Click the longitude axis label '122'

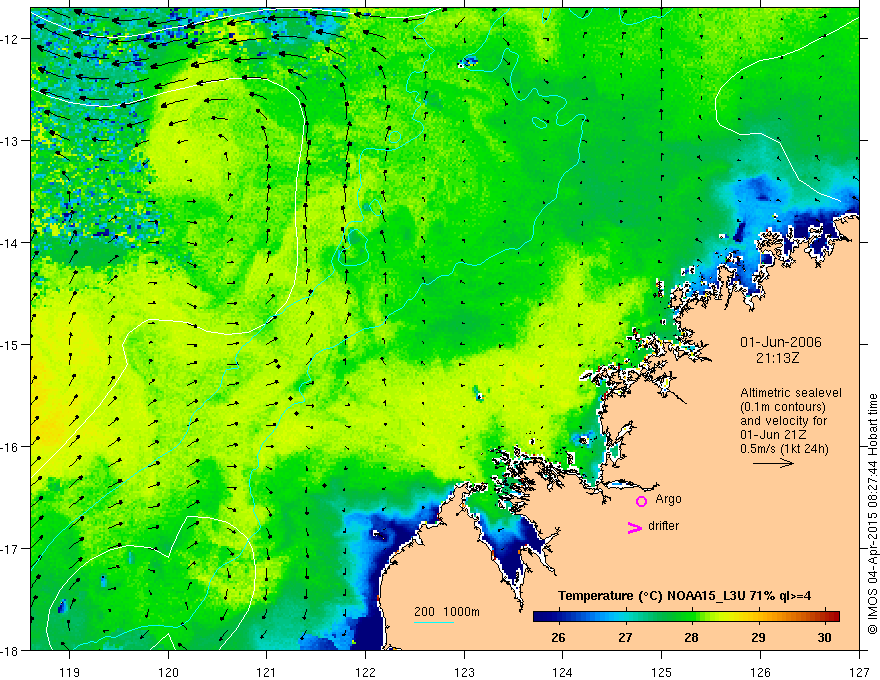[365, 672]
